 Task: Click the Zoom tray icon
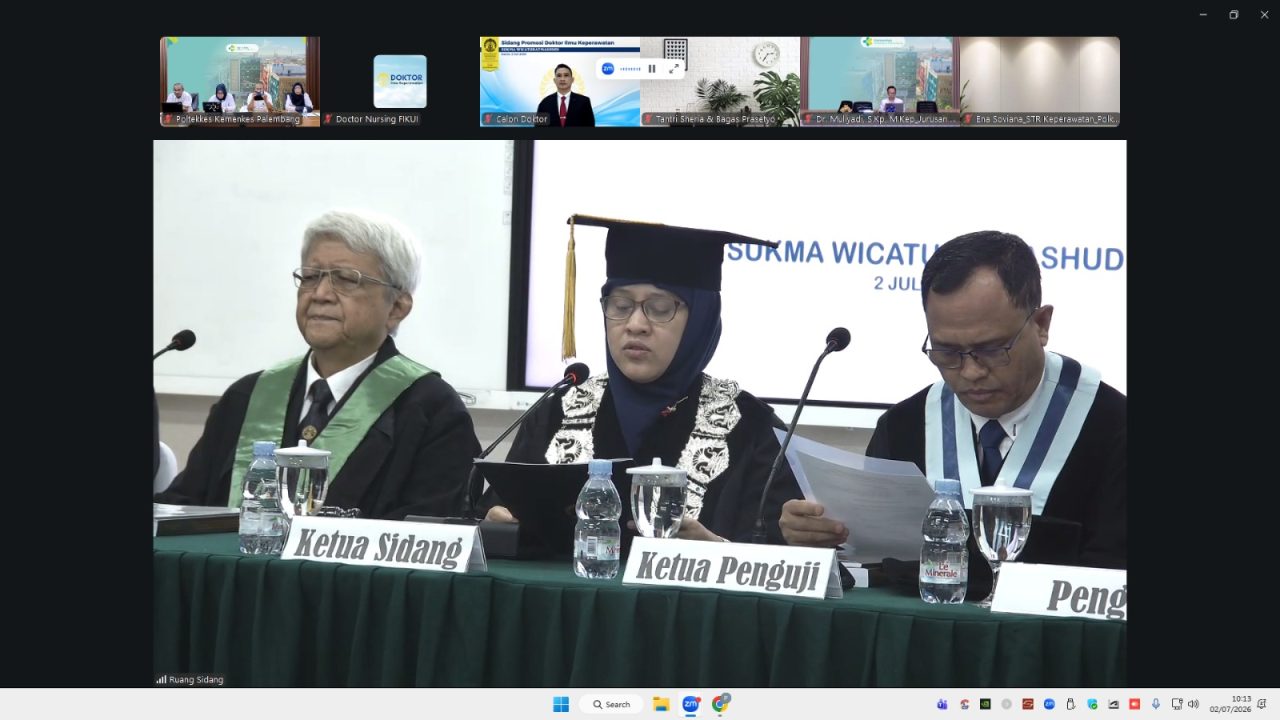tap(1049, 704)
